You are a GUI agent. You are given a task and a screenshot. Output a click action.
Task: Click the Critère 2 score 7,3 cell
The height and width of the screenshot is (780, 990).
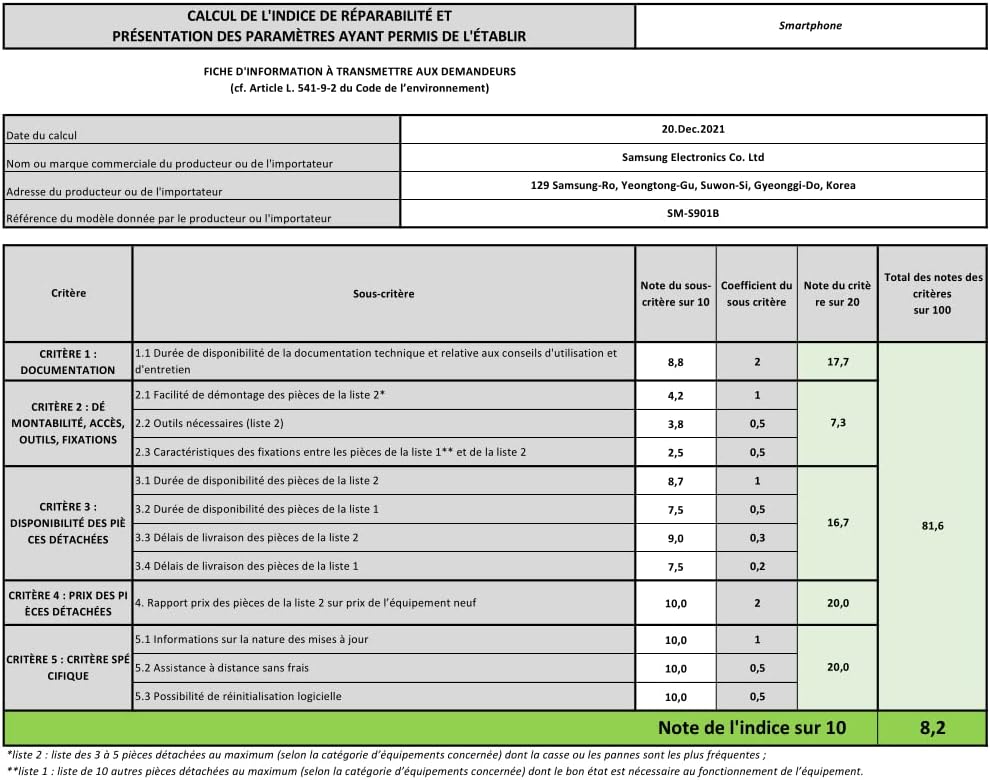click(838, 423)
